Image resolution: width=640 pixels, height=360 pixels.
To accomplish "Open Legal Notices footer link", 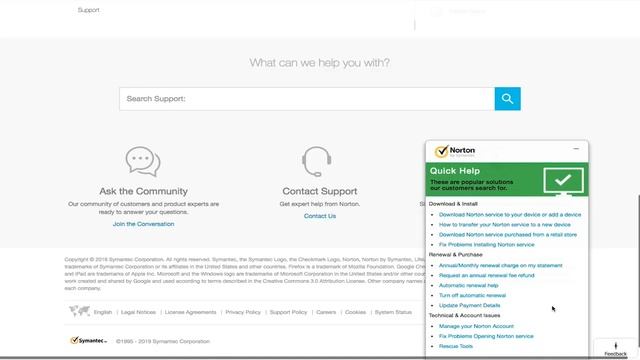I will 138,312.
